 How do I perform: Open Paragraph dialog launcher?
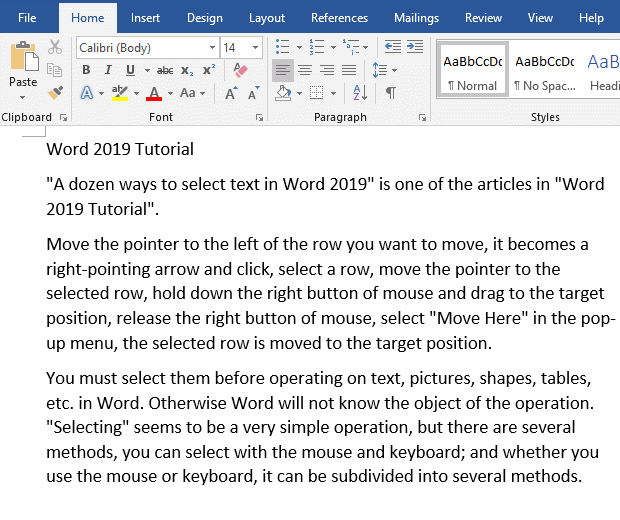point(422,117)
